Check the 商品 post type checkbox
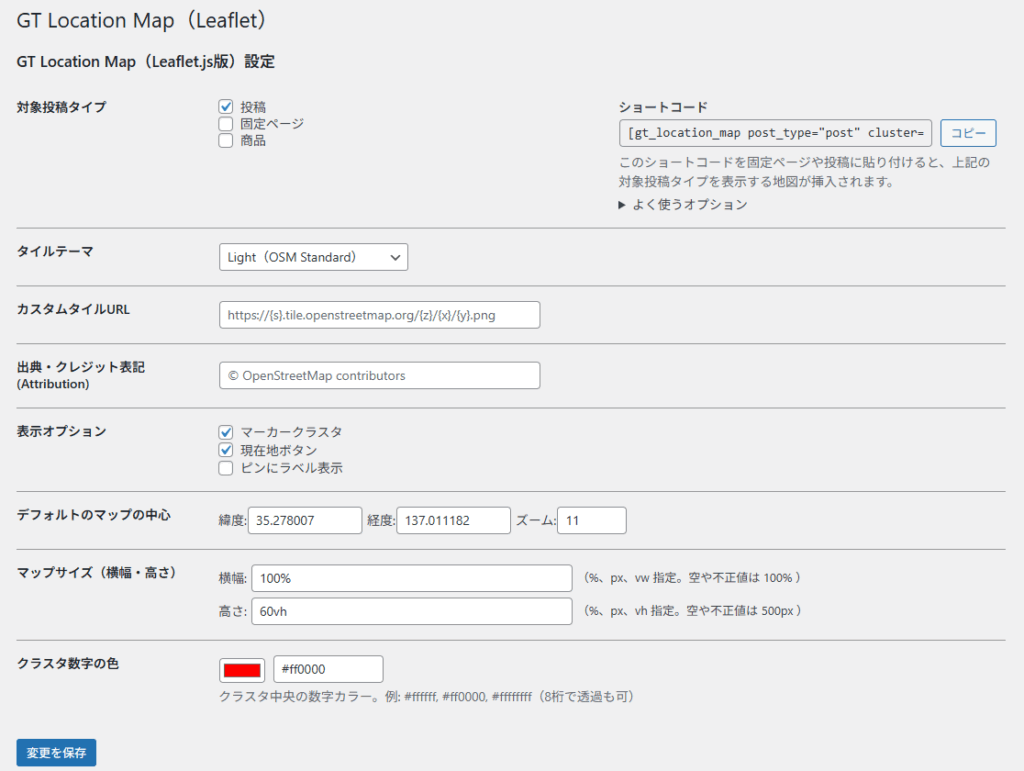This screenshot has height=771, width=1024. 226,141
